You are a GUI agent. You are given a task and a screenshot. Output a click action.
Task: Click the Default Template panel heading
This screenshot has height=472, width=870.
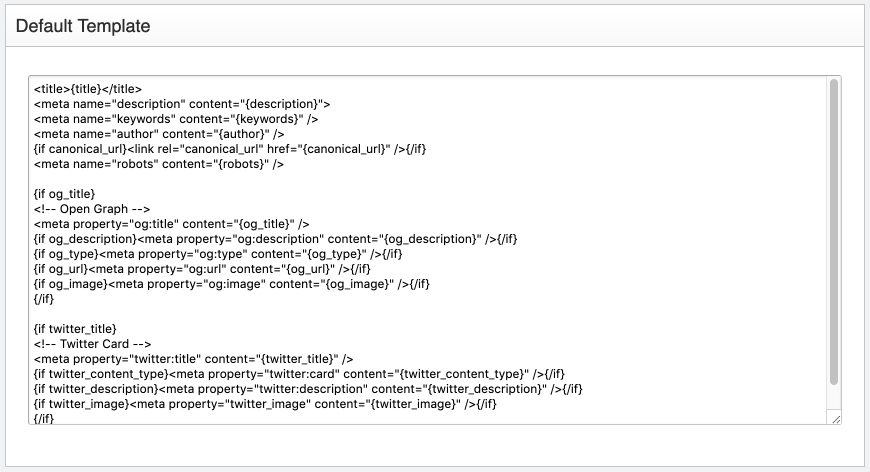coord(83,26)
